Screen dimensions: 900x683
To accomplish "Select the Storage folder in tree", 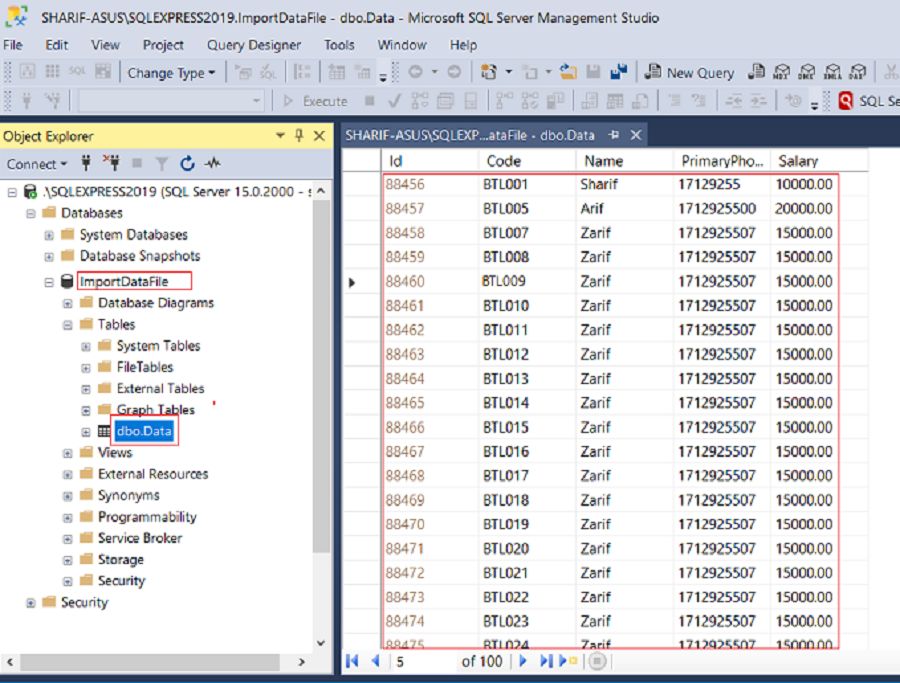I will pos(121,559).
